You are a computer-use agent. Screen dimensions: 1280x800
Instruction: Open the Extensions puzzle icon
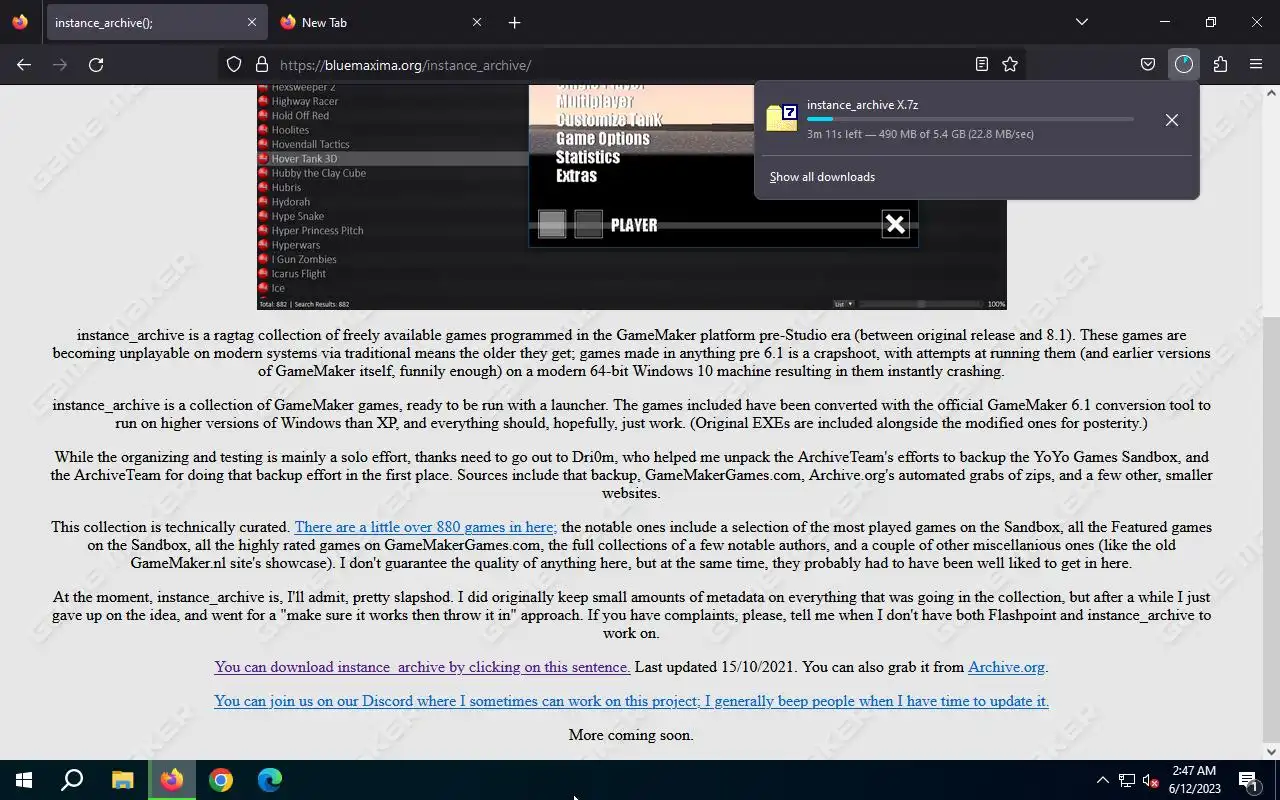(x=1220, y=64)
